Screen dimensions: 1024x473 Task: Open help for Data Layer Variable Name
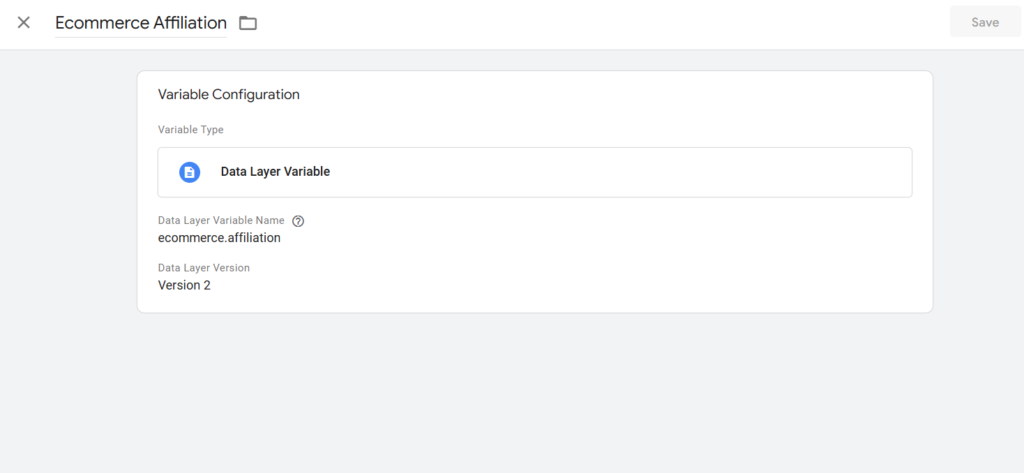[298, 221]
